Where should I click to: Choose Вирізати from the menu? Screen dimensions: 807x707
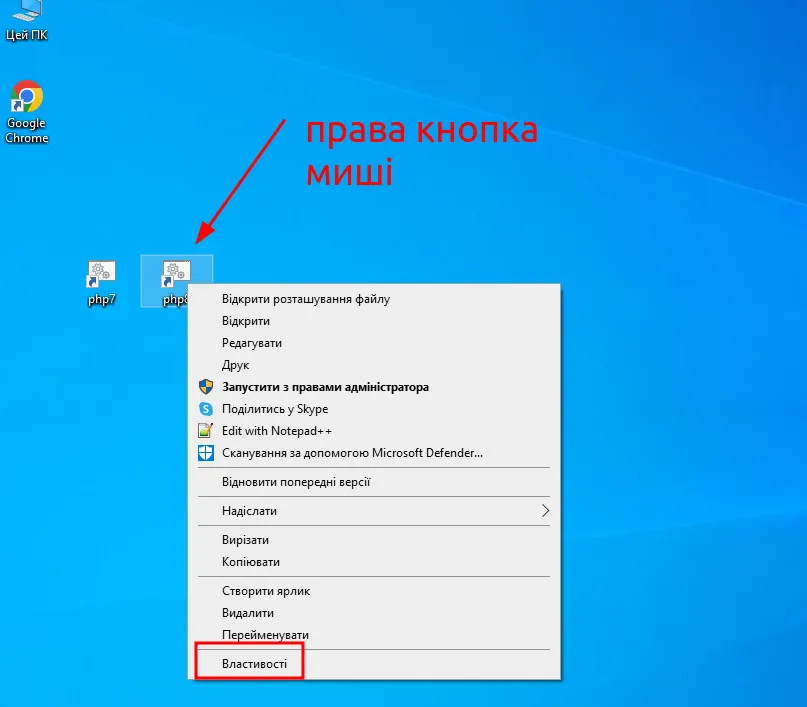point(246,540)
